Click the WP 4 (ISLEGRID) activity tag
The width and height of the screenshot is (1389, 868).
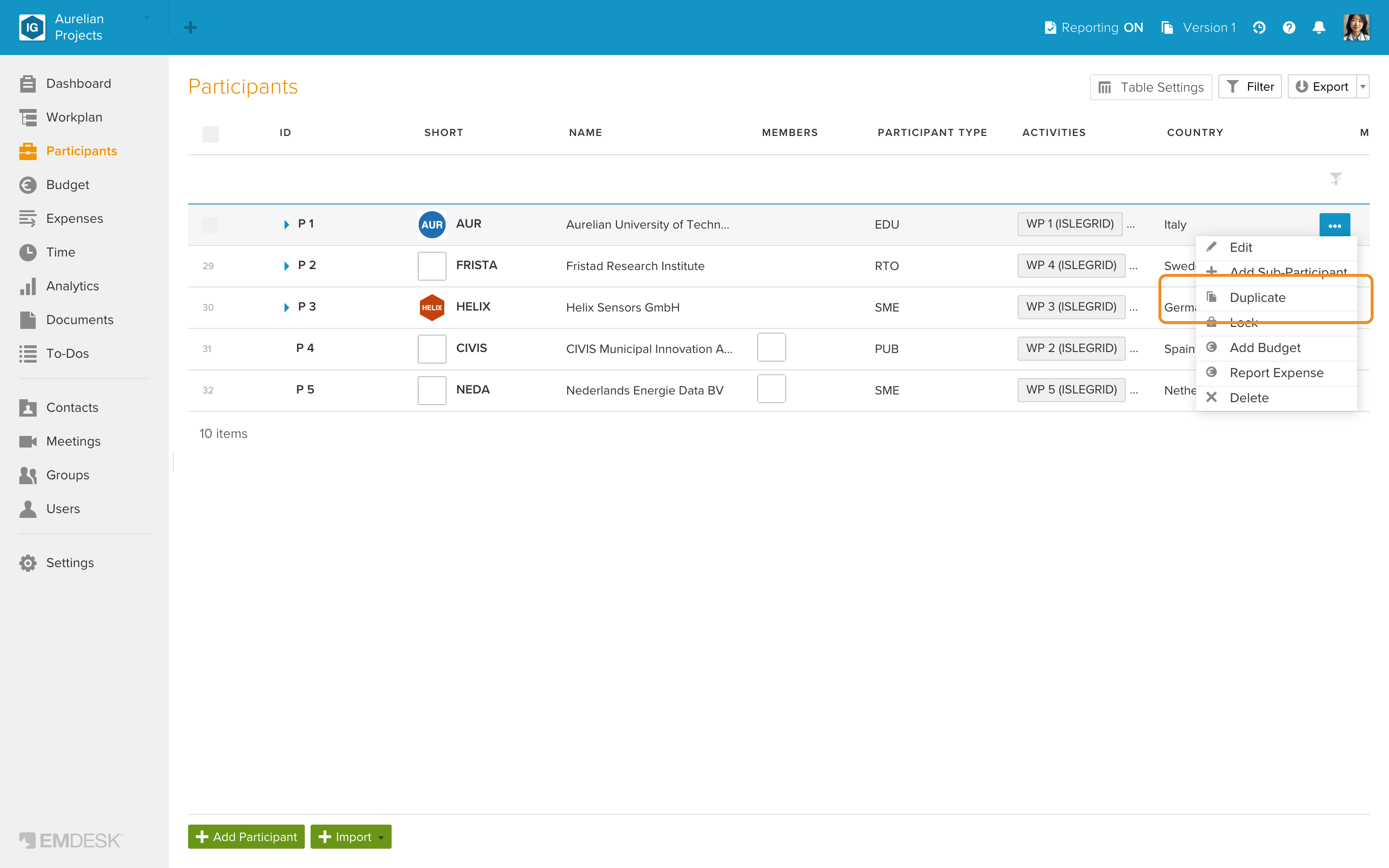tap(1071, 265)
